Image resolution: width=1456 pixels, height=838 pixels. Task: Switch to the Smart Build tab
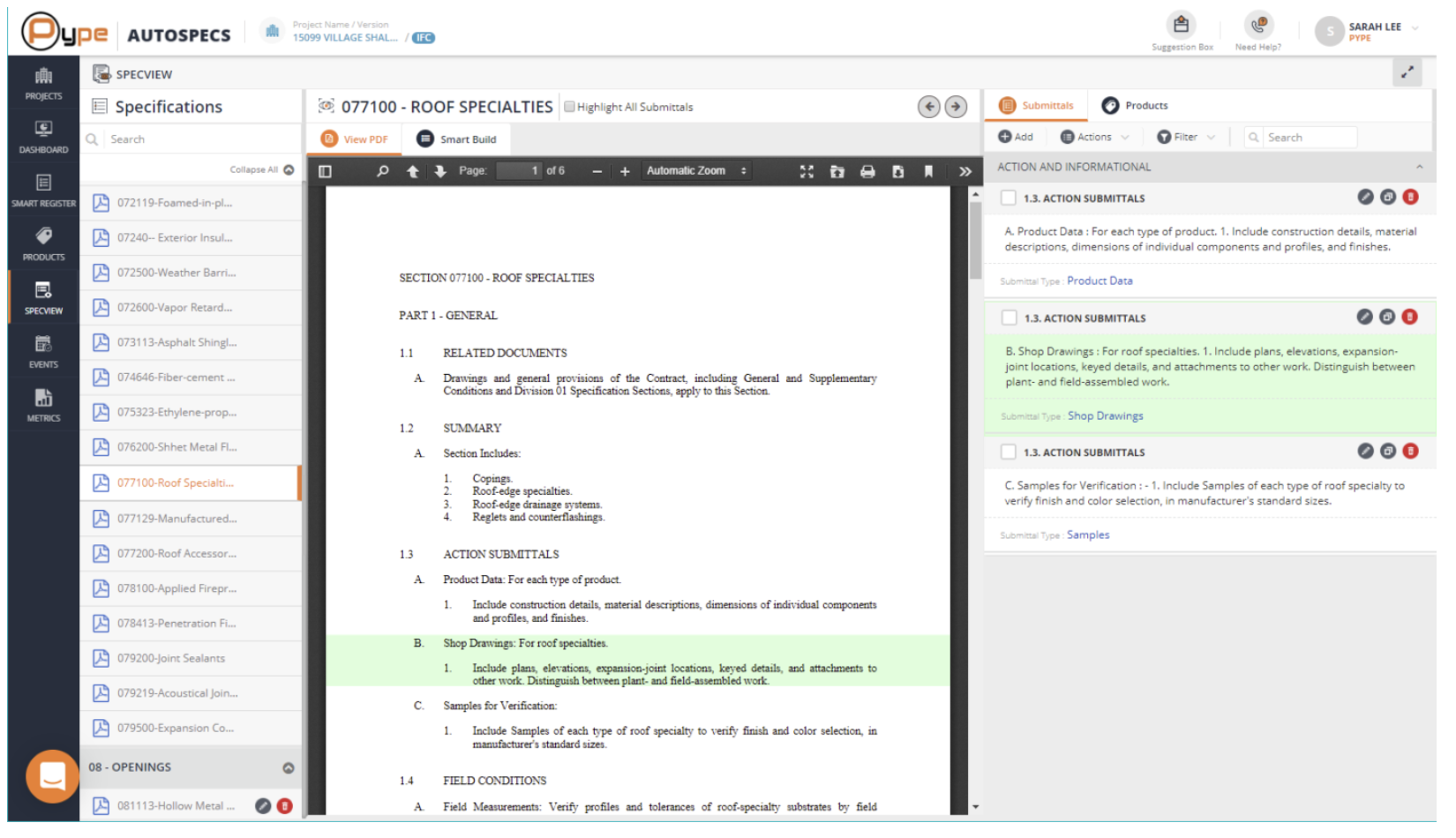click(x=456, y=139)
